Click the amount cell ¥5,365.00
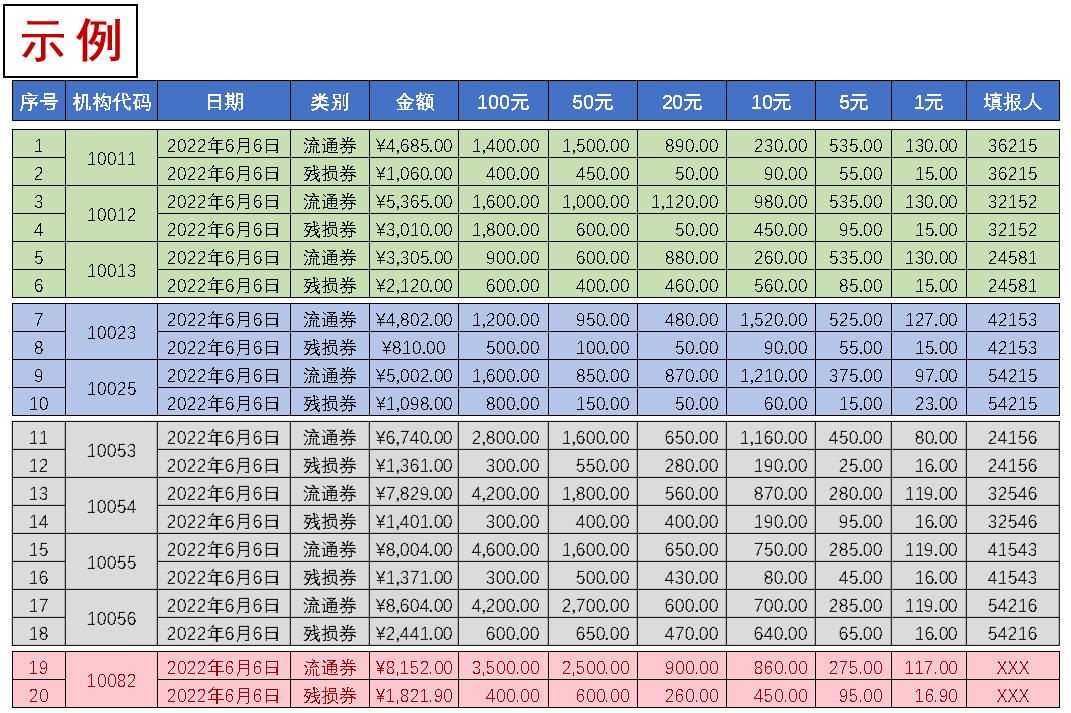Viewport: 1071px width, 713px height. [x=415, y=201]
